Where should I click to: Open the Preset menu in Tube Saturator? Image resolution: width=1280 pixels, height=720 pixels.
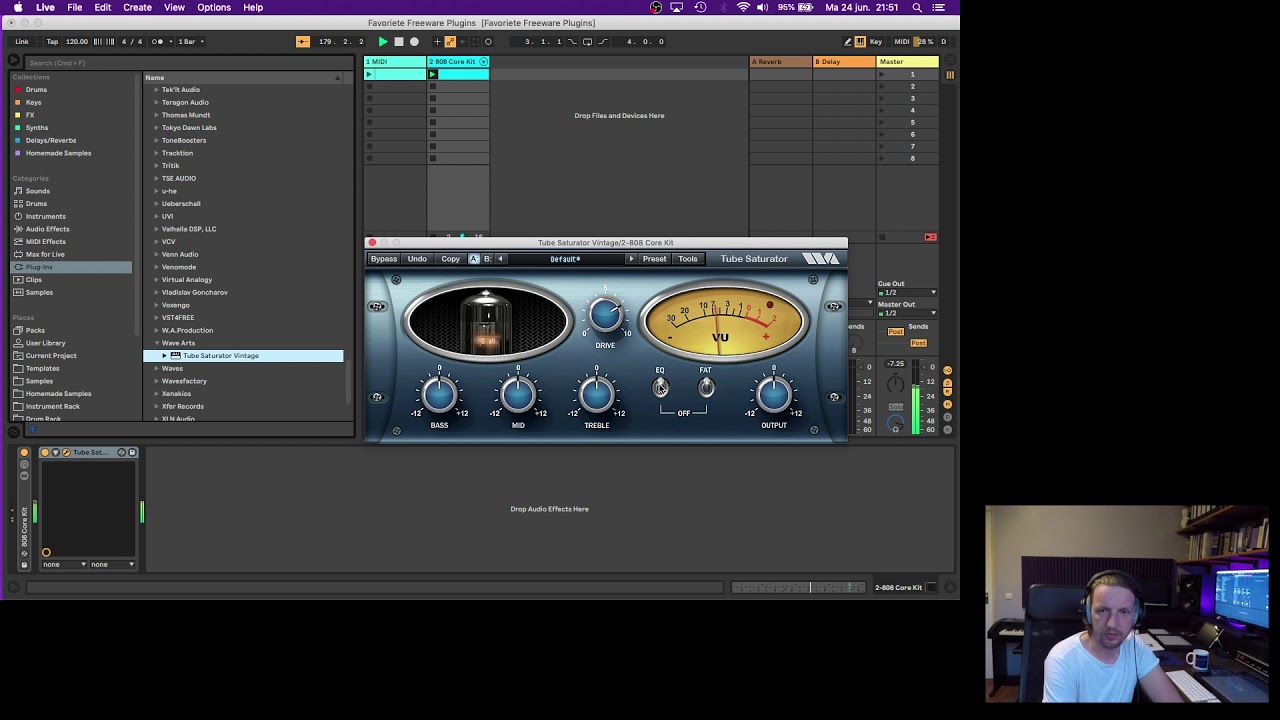pos(654,259)
